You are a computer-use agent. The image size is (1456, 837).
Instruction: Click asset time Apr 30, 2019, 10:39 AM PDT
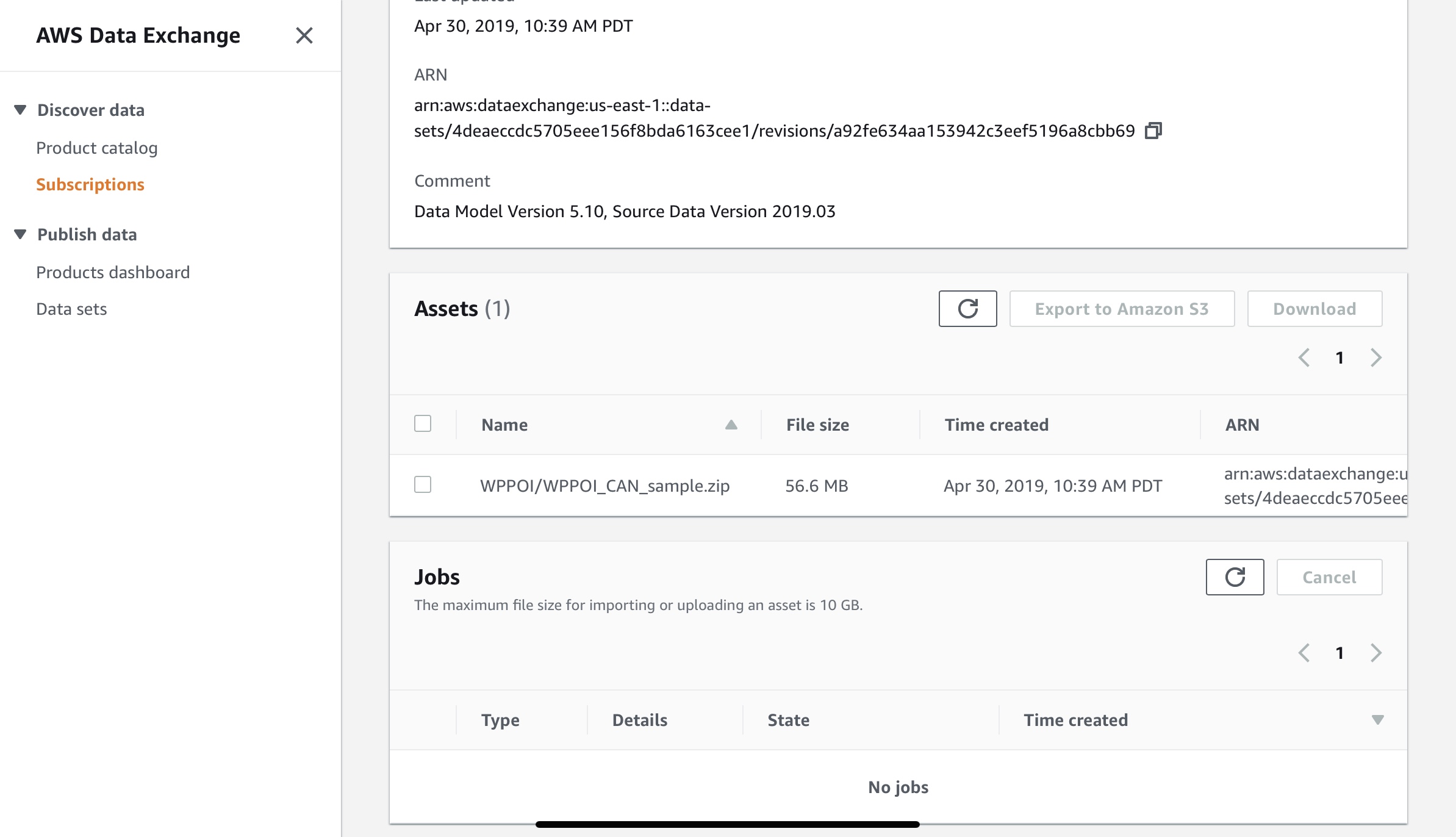[1053, 486]
